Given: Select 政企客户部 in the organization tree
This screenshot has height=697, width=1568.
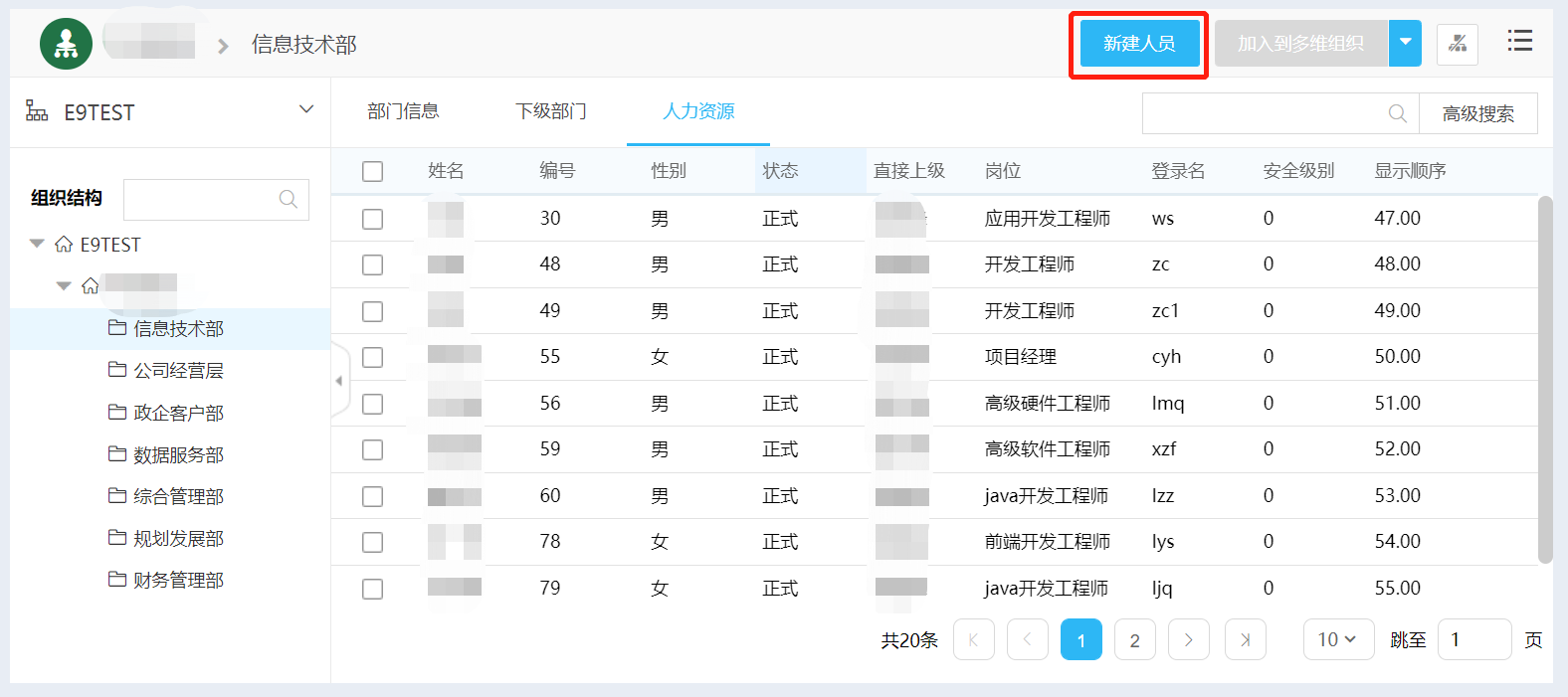Looking at the screenshot, I should pyautogui.click(x=178, y=412).
